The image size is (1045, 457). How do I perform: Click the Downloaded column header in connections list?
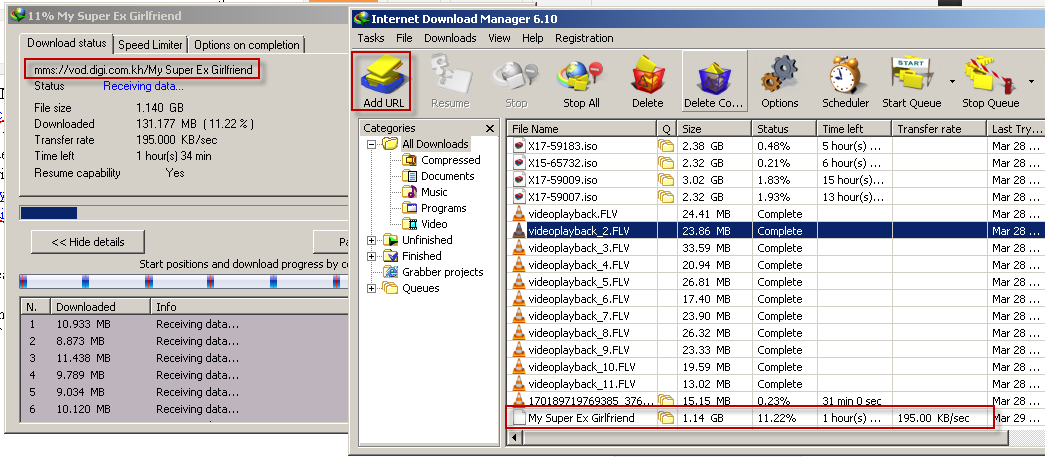[x=101, y=307]
